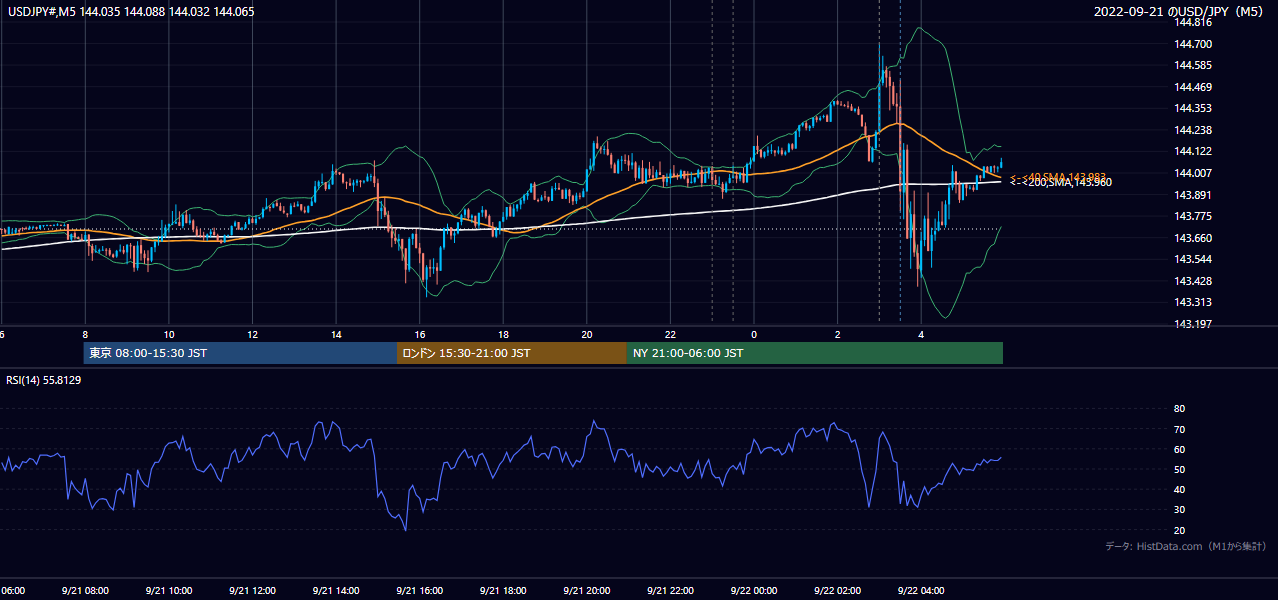Screen dimensions: 1278x600
Task: Click hour label 16 on price chart axis
Action: pyautogui.click(x=420, y=334)
